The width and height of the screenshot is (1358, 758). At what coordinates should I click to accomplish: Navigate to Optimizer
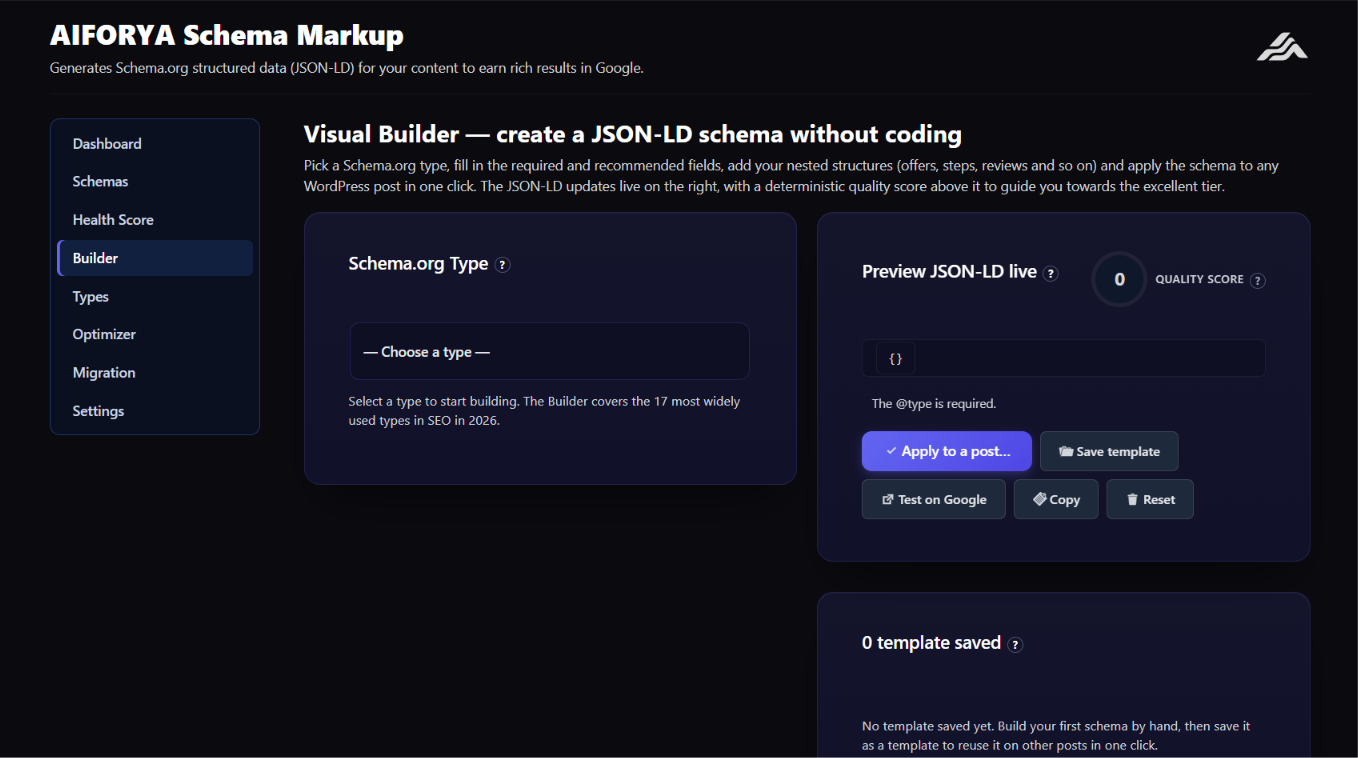pos(155,335)
